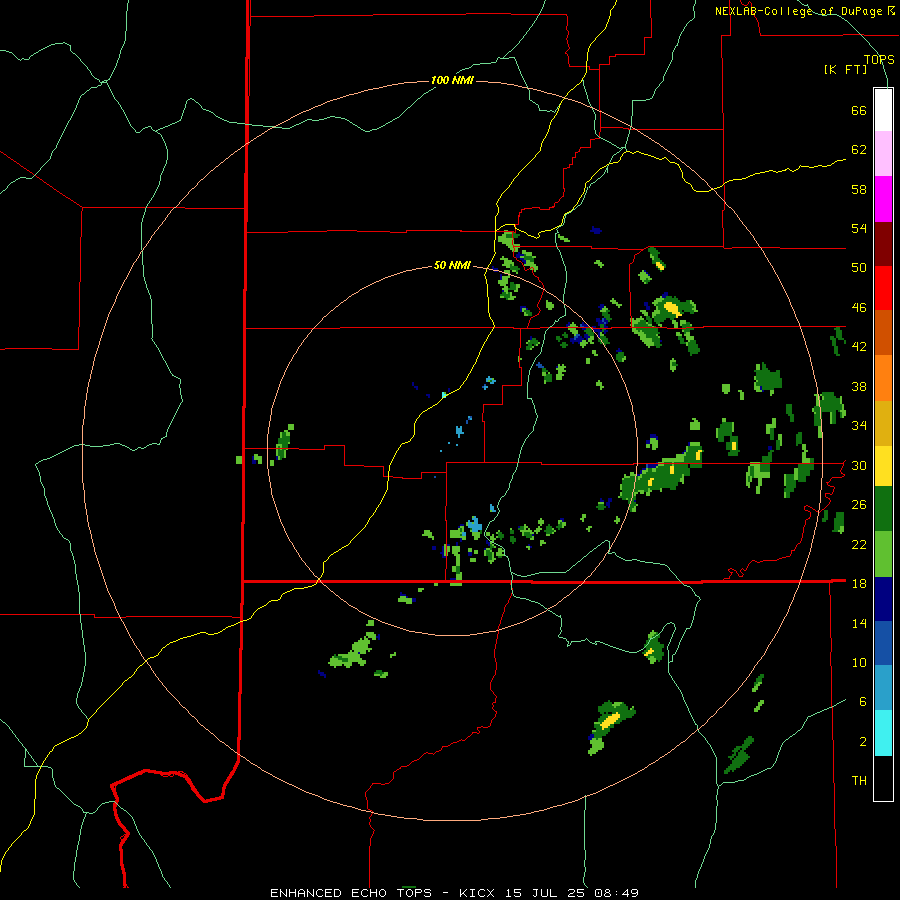Click the 50 NMI range ring label
This screenshot has height=900, width=900.
click(452, 265)
